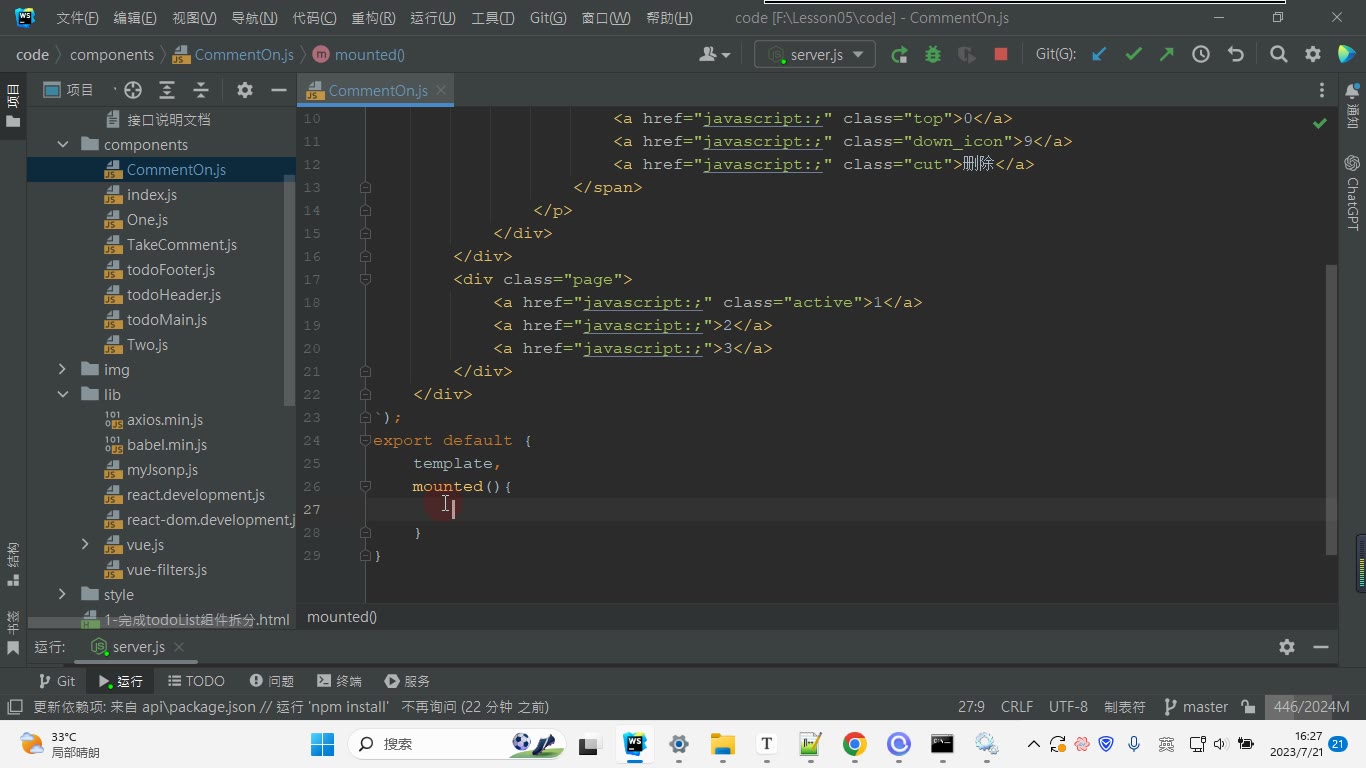The width and height of the screenshot is (1366, 768).
Task: Click components in breadcrumb path
Action: tap(112, 55)
